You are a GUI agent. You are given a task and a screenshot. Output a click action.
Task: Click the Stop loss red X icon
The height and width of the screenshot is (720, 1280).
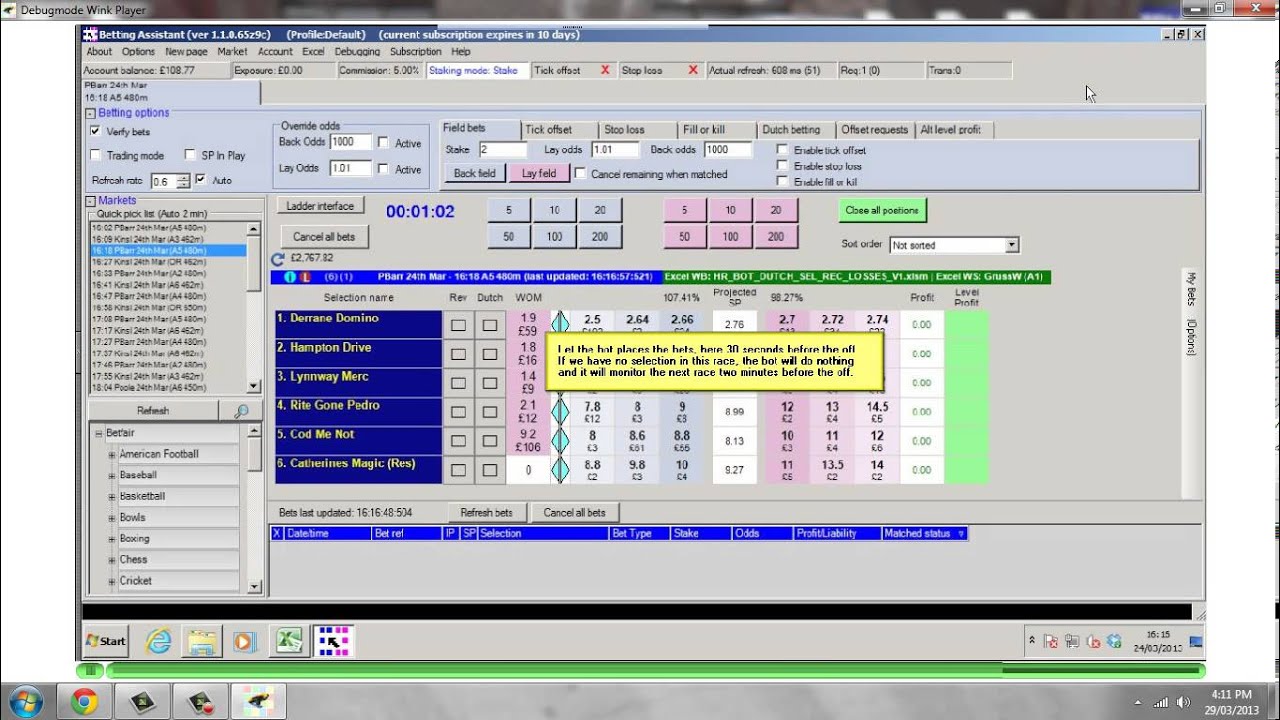[693, 70]
